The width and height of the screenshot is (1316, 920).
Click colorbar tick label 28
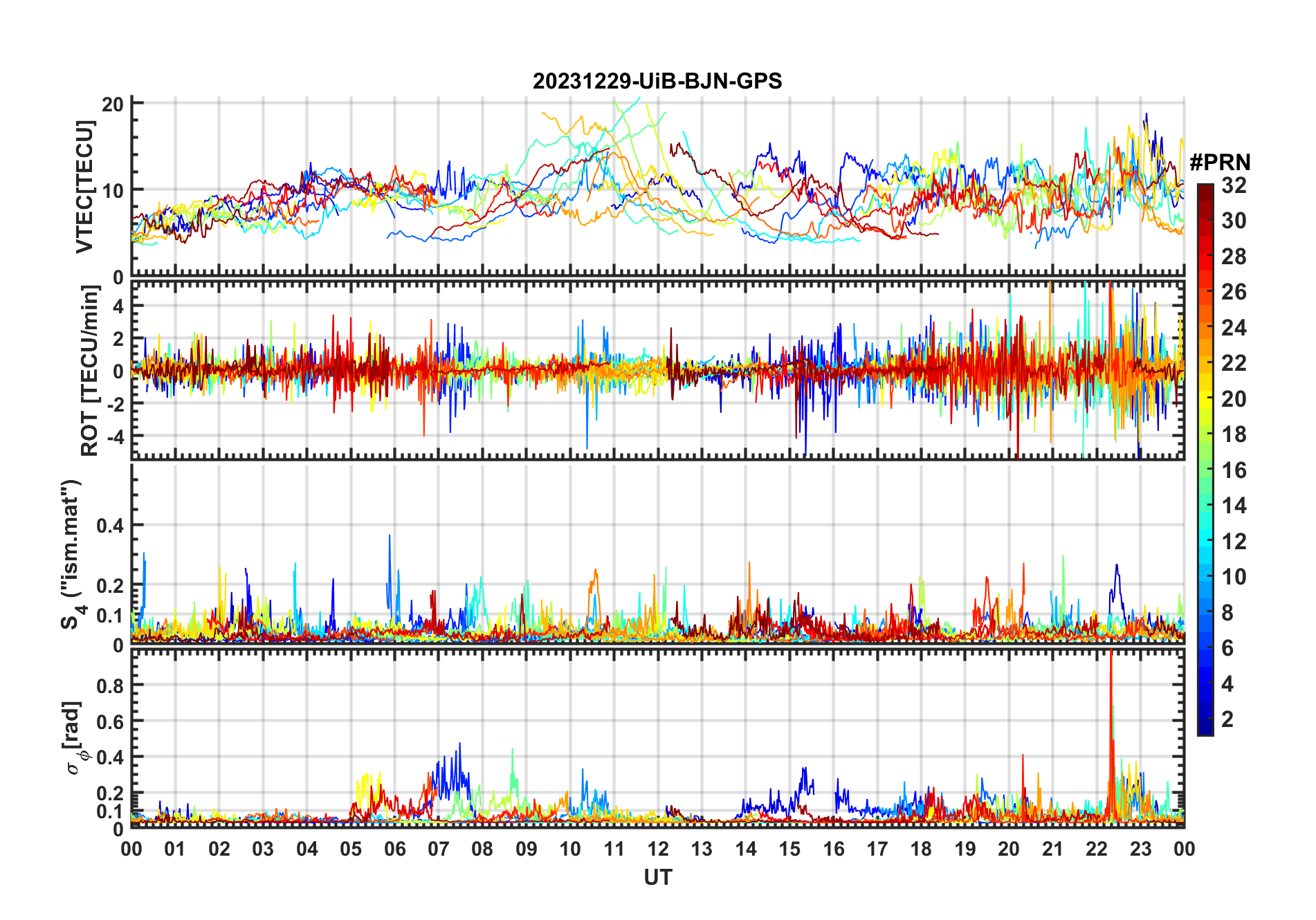(x=1234, y=257)
